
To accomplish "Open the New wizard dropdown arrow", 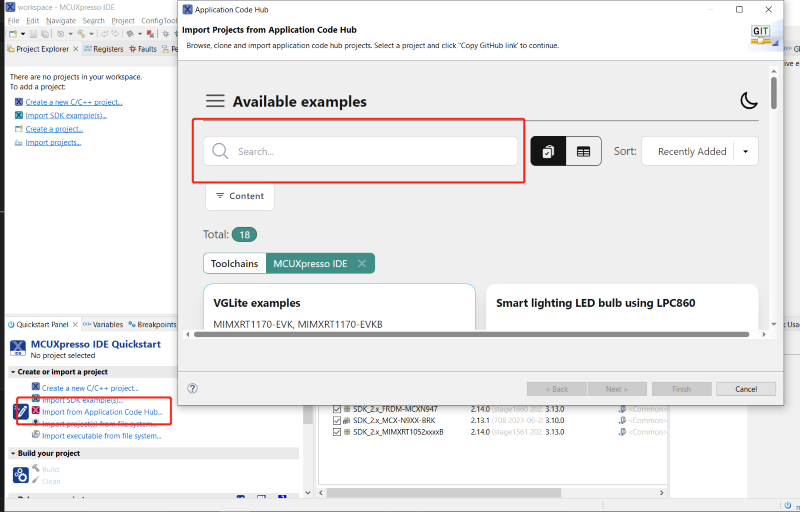I will [x=22, y=34].
